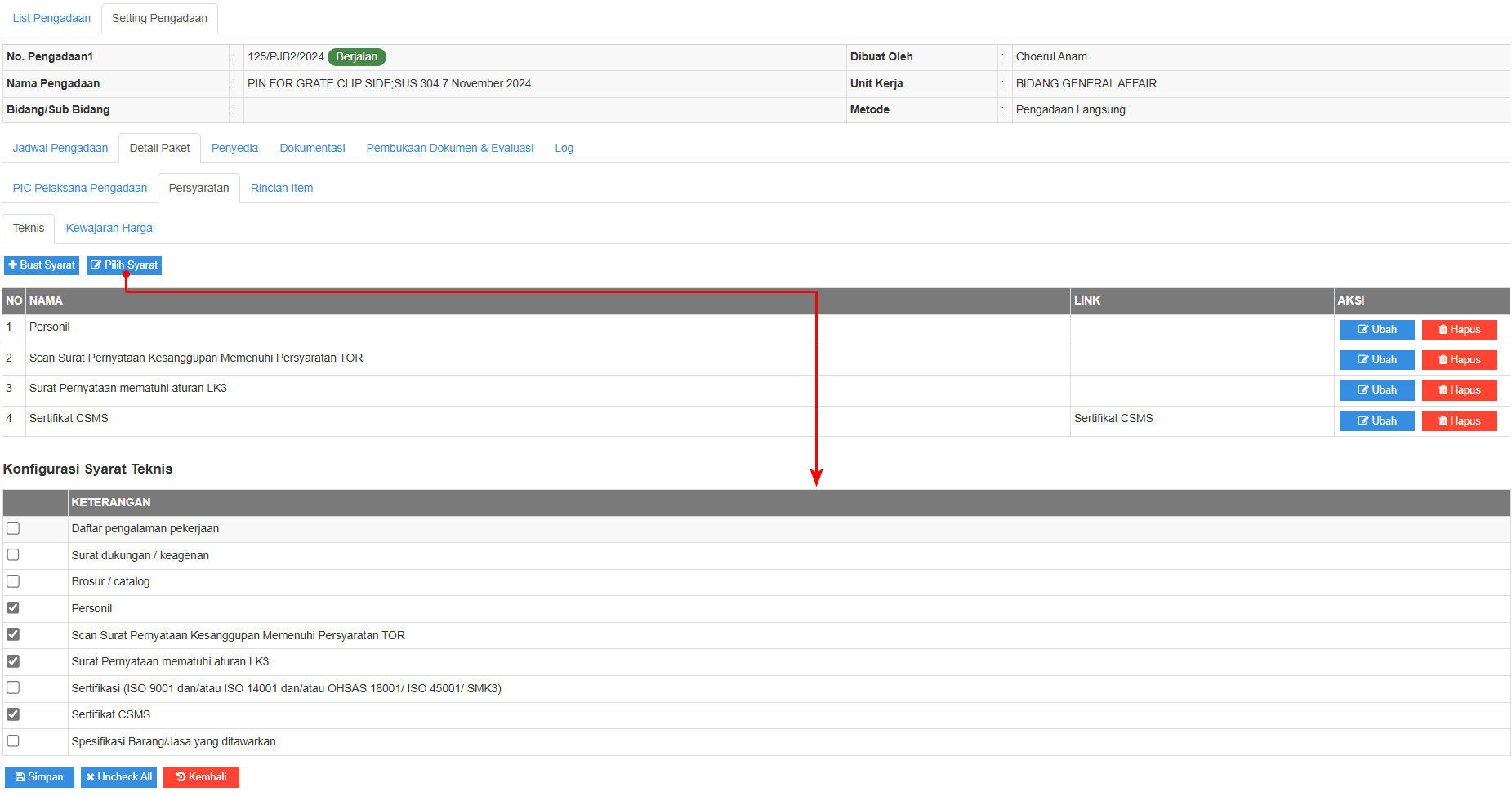1512x796 pixels.
Task: Click the Berjalan status badge
Action: click(x=357, y=57)
